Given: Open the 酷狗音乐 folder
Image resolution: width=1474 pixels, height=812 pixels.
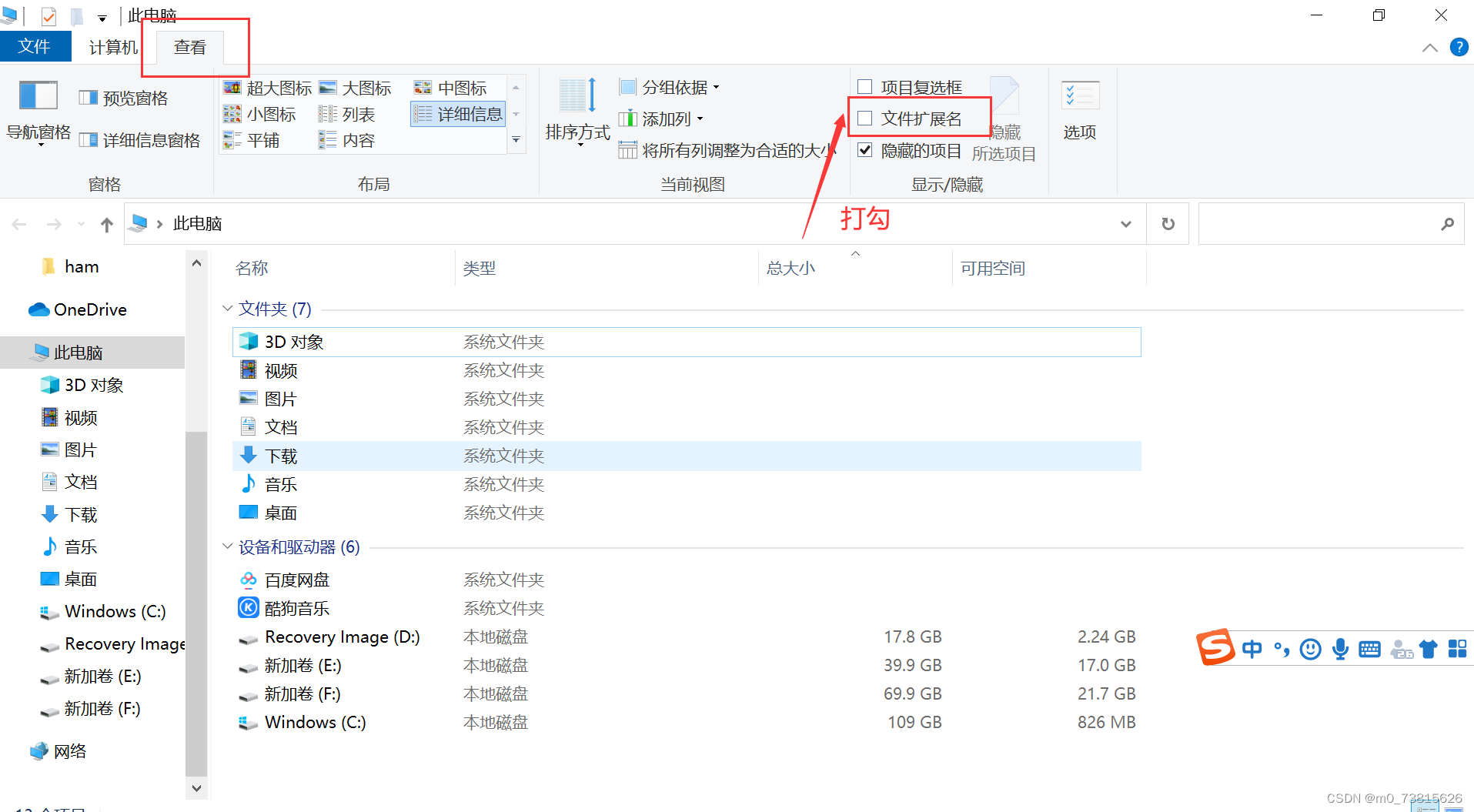Looking at the screenshot, I should 297,607.
